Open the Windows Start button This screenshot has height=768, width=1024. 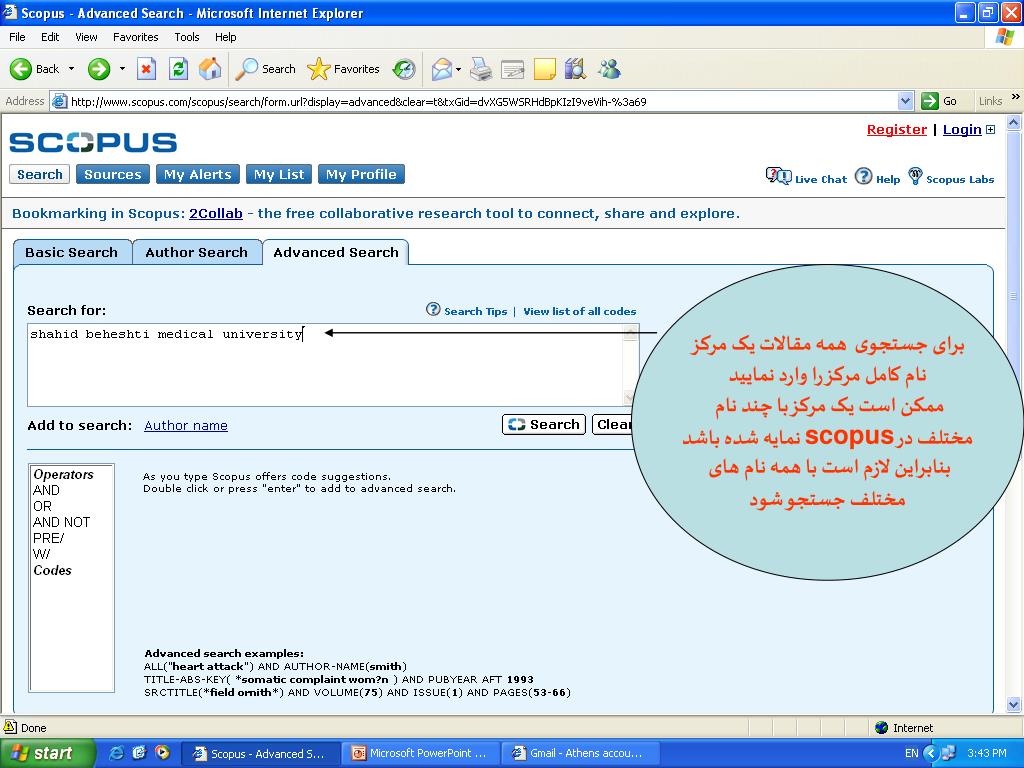pyautogui.click(x=46, y=753)
